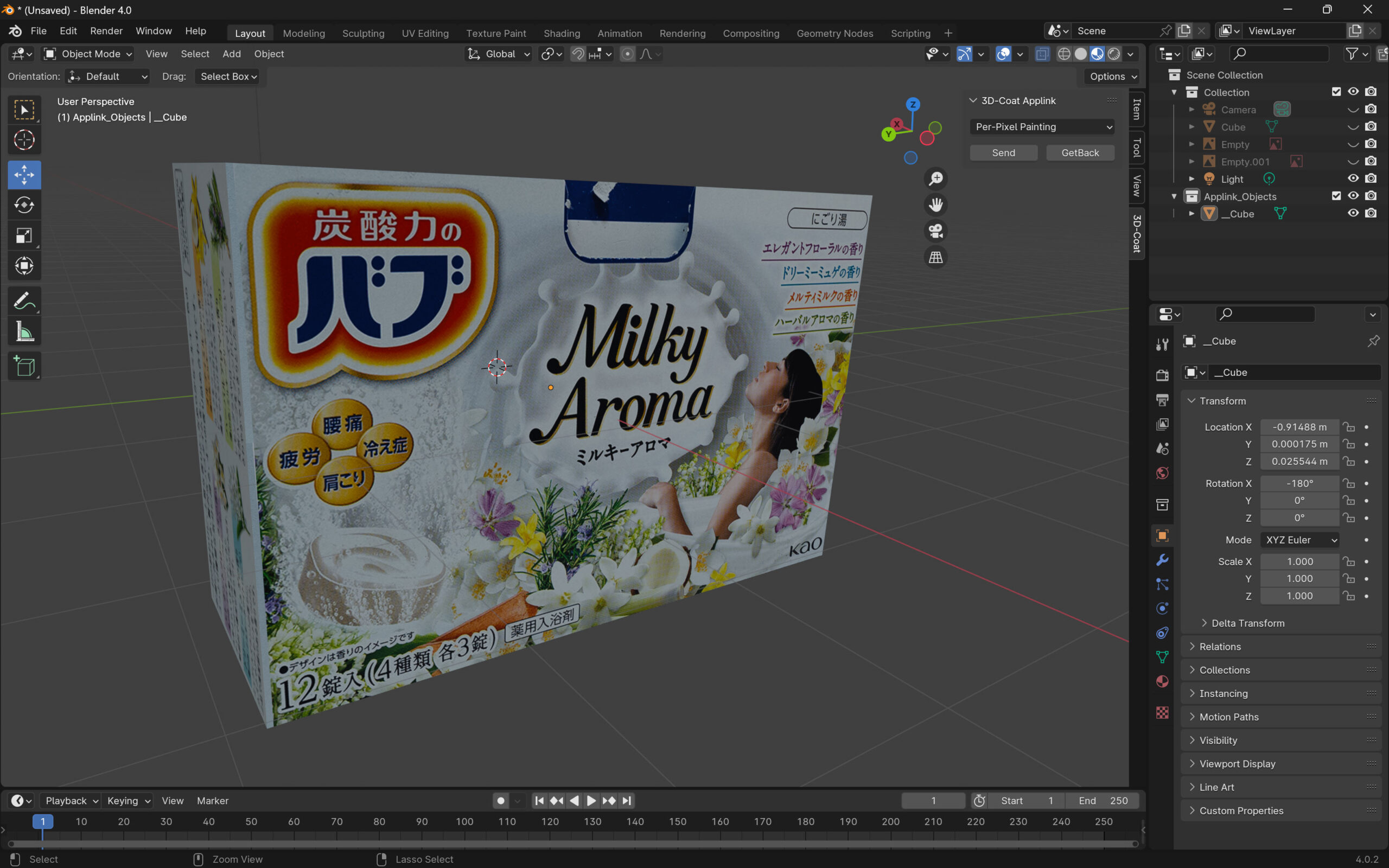Switch to orthographic grid view toggle
The height and width of the screenshot is (868, 1389).
tap(935, 258)
